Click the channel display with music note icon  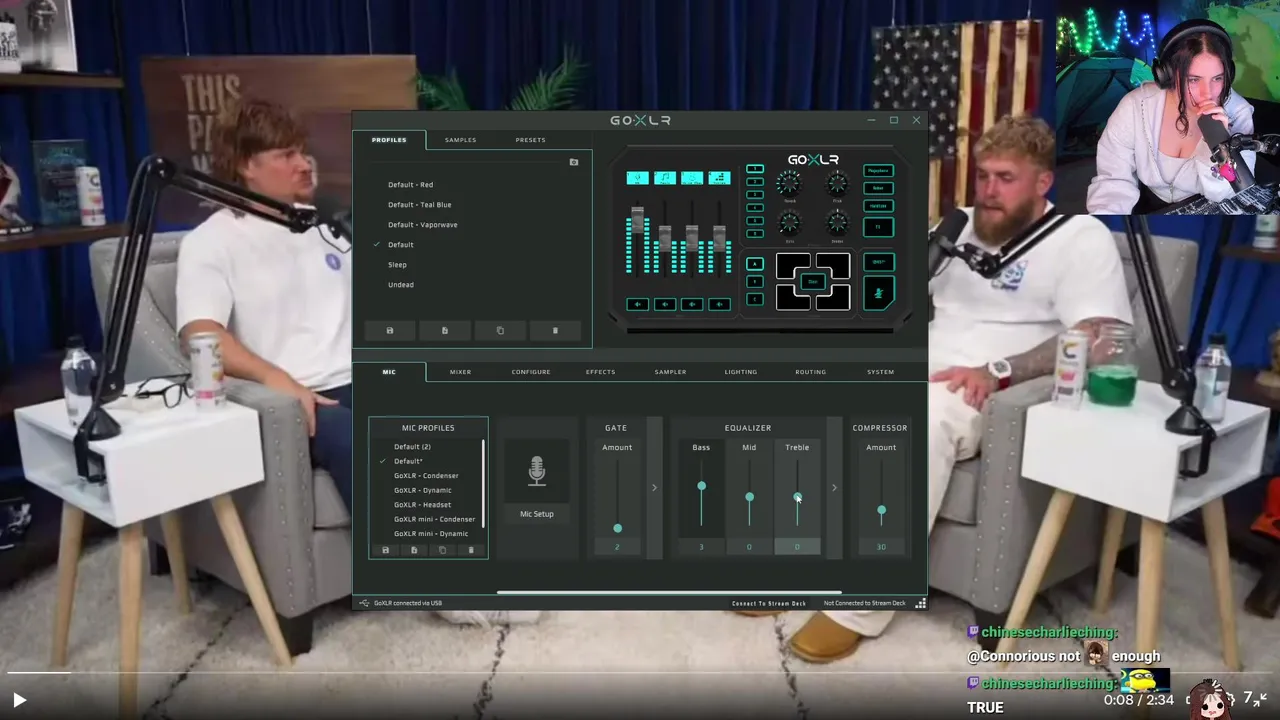point(665,178)
